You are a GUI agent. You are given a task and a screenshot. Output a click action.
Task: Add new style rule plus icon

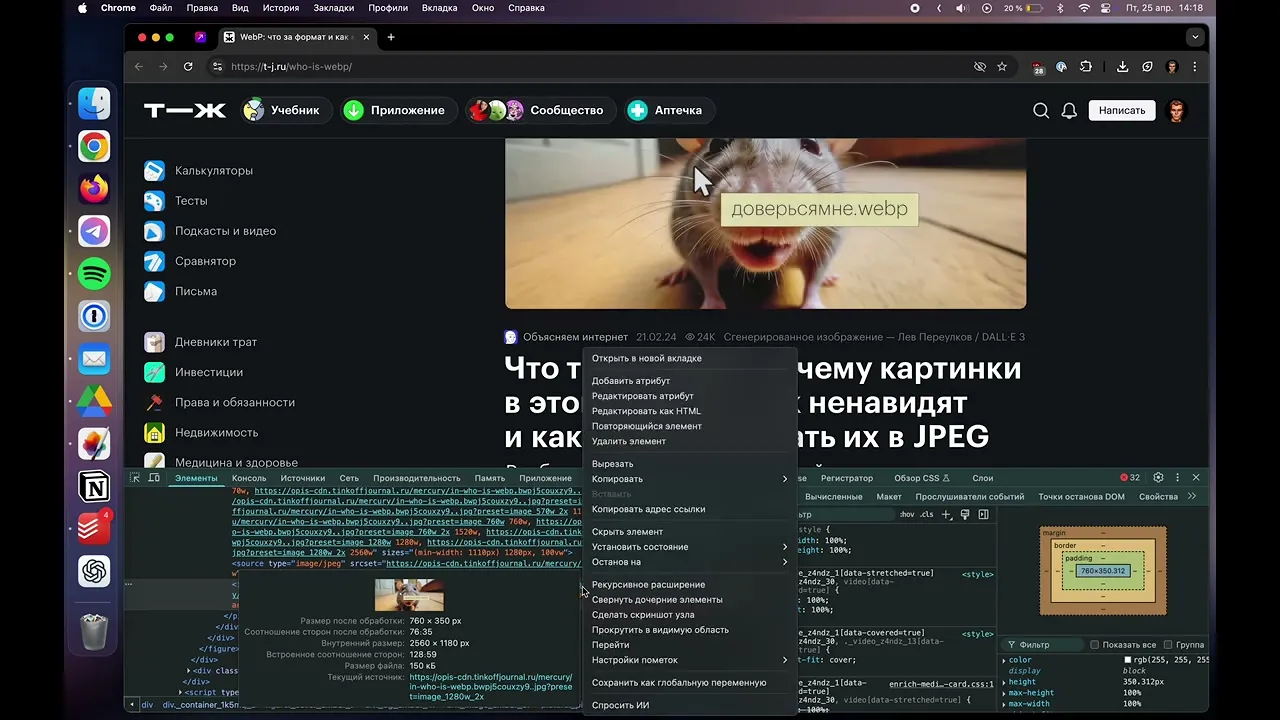tap(946, 514)
